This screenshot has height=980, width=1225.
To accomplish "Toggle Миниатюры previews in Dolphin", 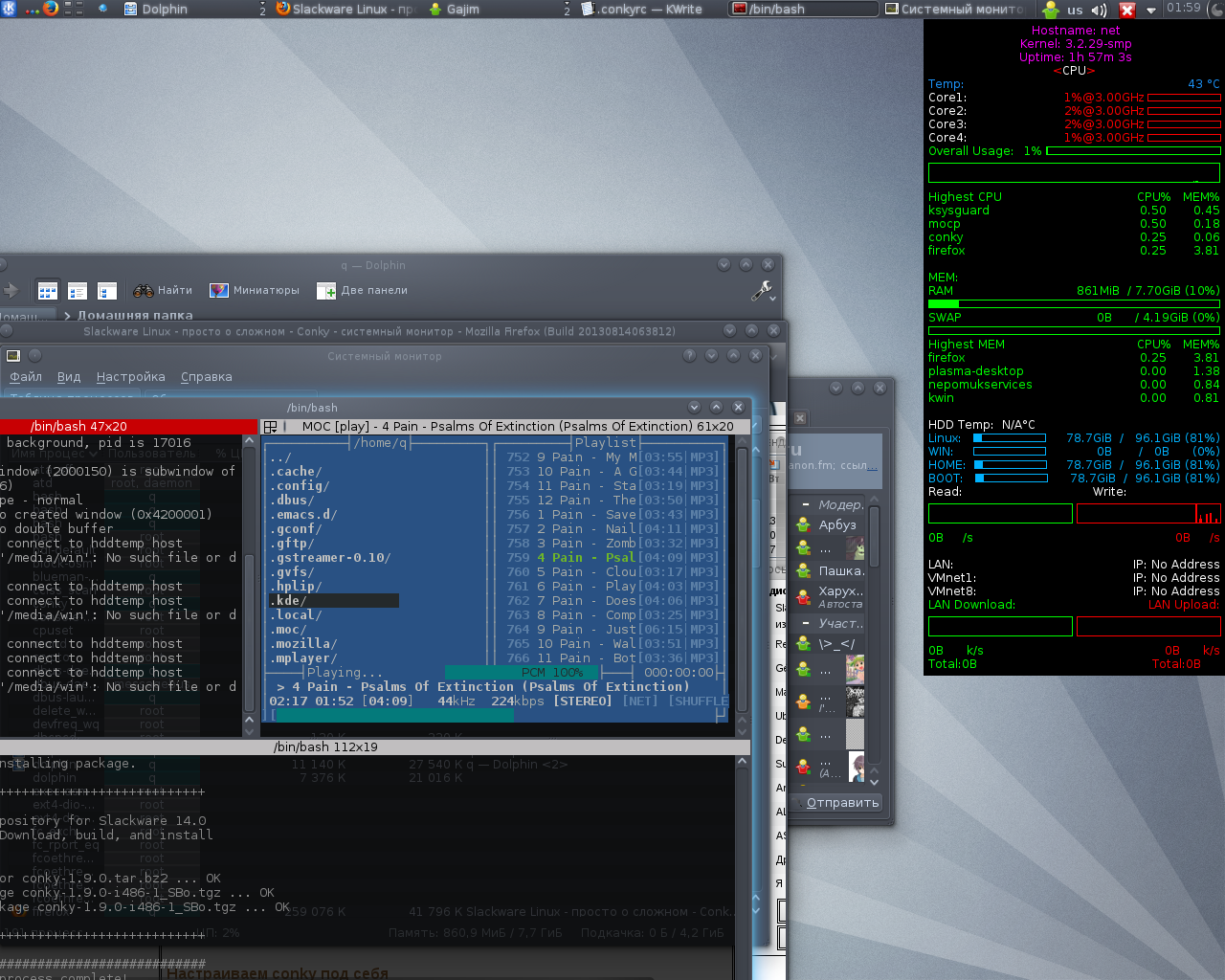I will point(255,290).
